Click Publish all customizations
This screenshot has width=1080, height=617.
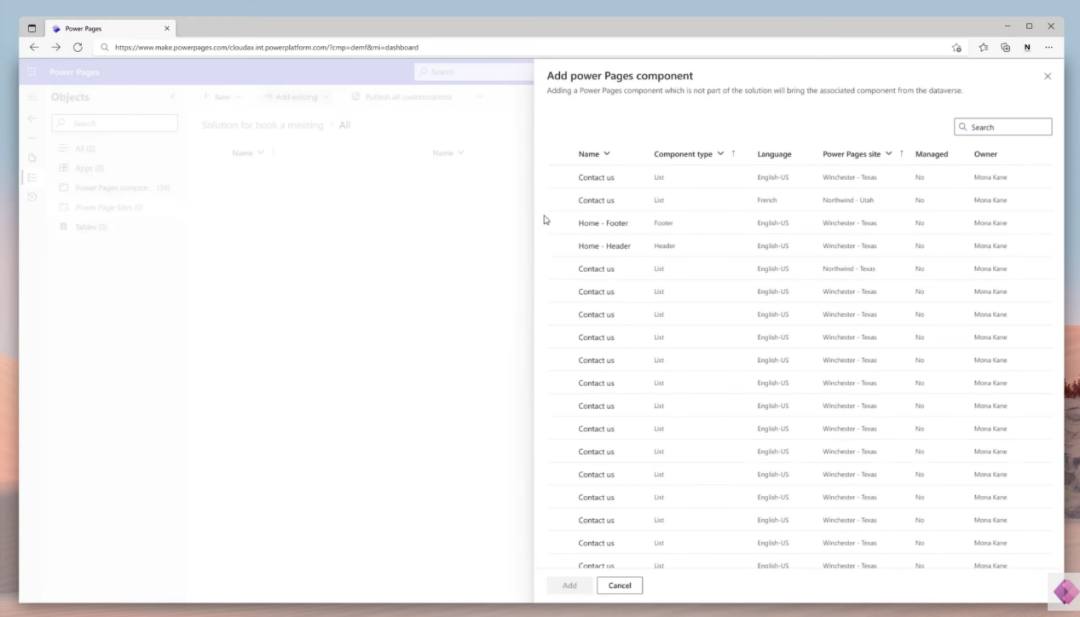[x=402, y=97]
